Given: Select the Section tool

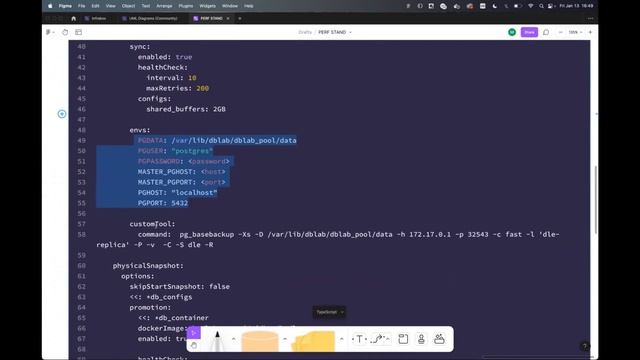Looking at the screenshot, I should 403,339.
